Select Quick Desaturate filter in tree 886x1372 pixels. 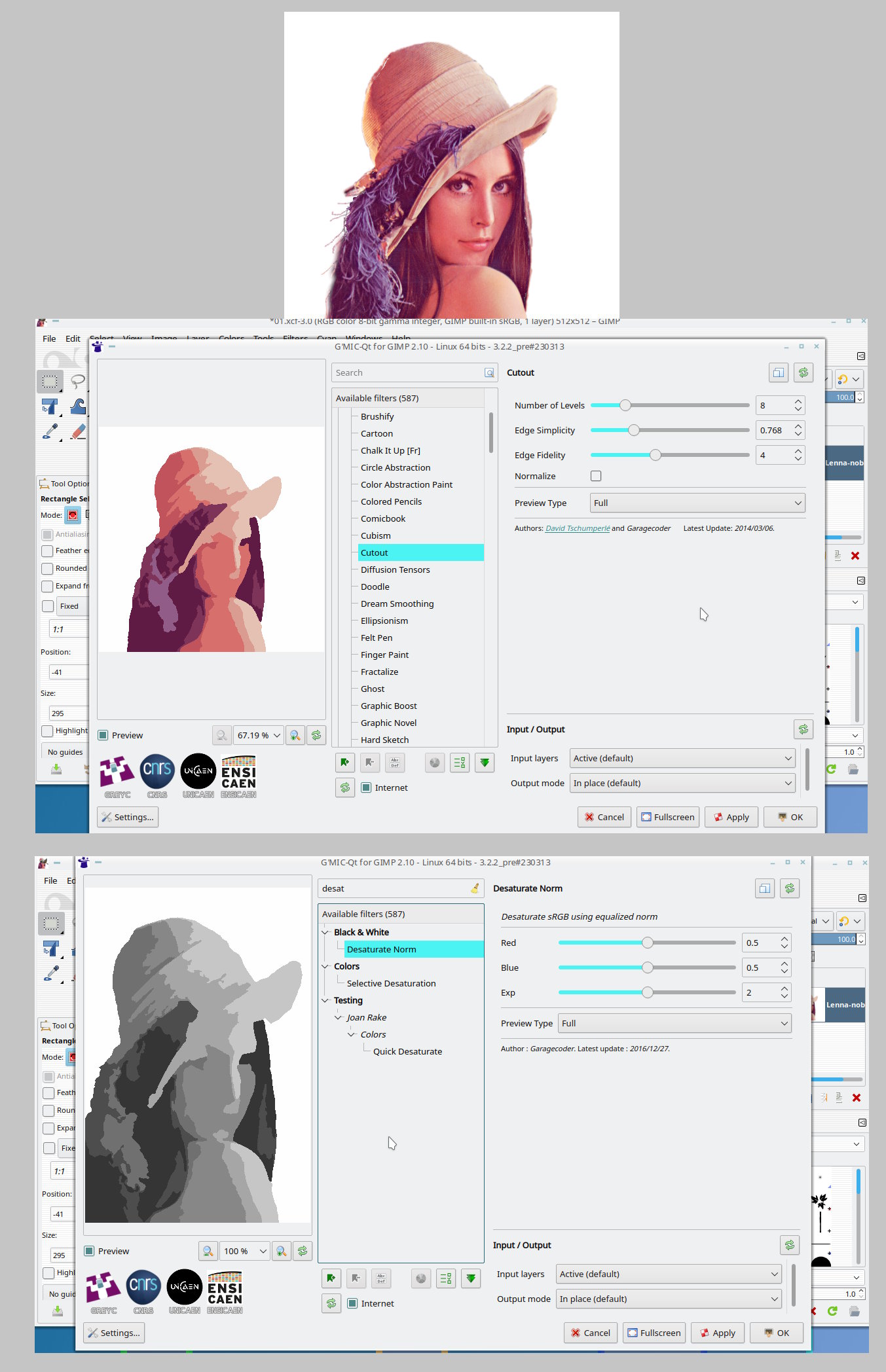click(407, 1051)
